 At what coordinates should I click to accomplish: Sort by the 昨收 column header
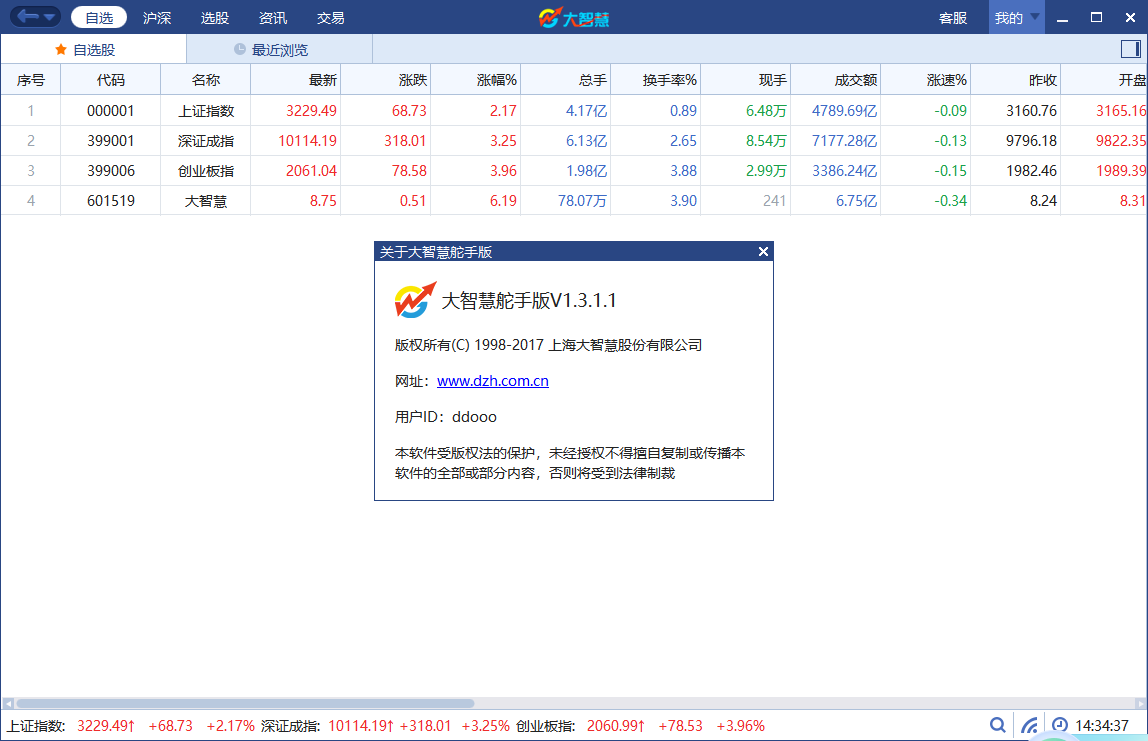(1016, 80)
